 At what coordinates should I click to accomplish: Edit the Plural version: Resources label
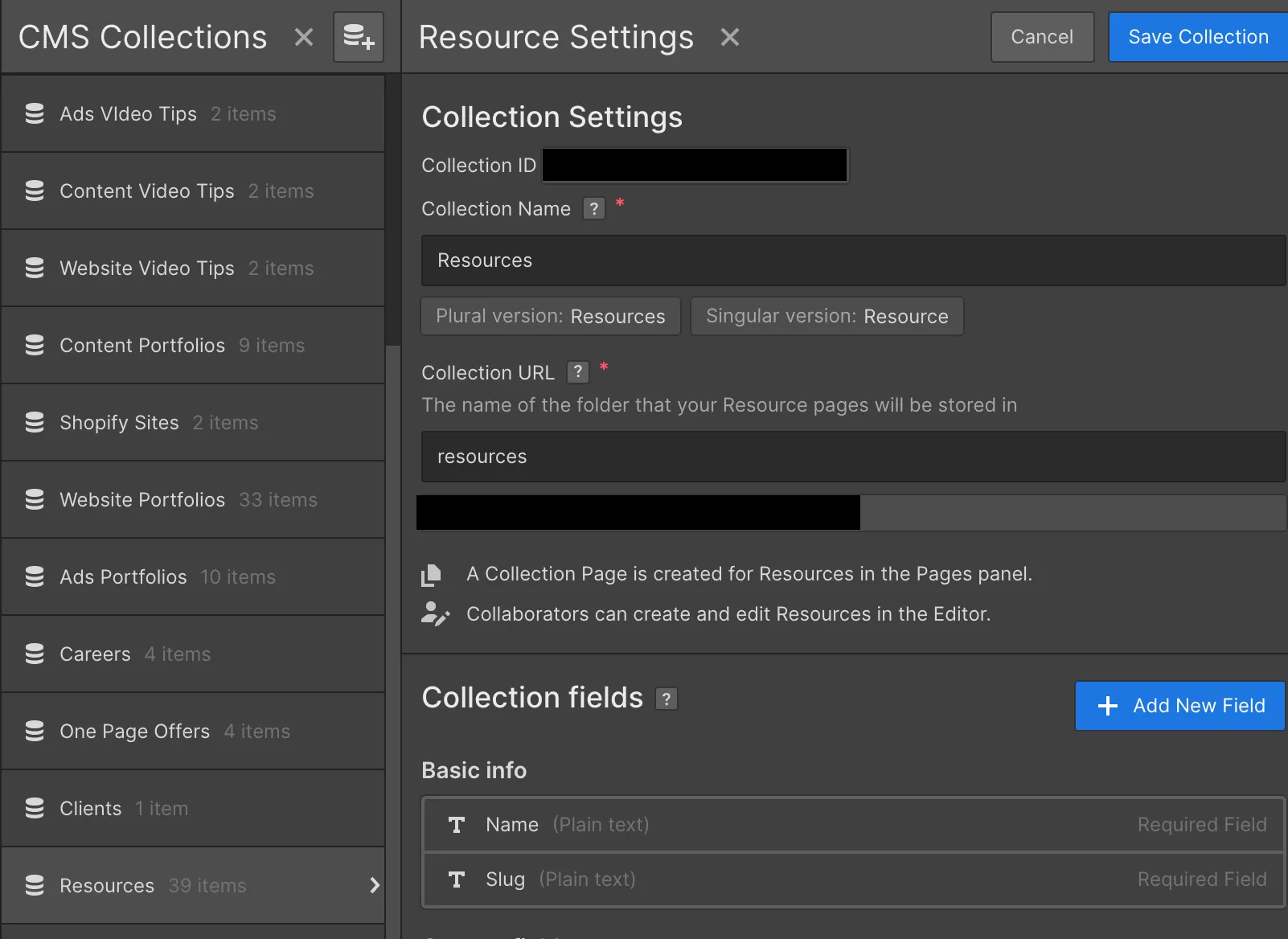(551, 316)
